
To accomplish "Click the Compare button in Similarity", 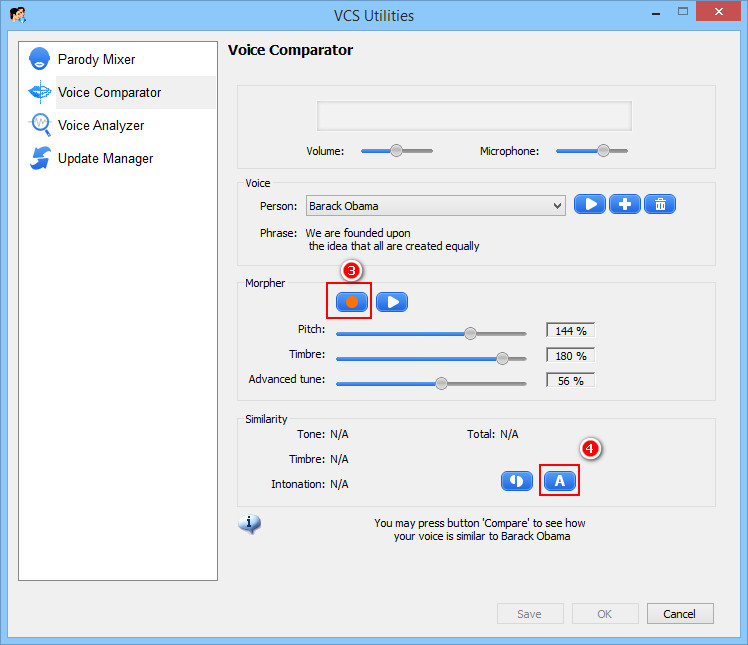I will tap(517, 480).
